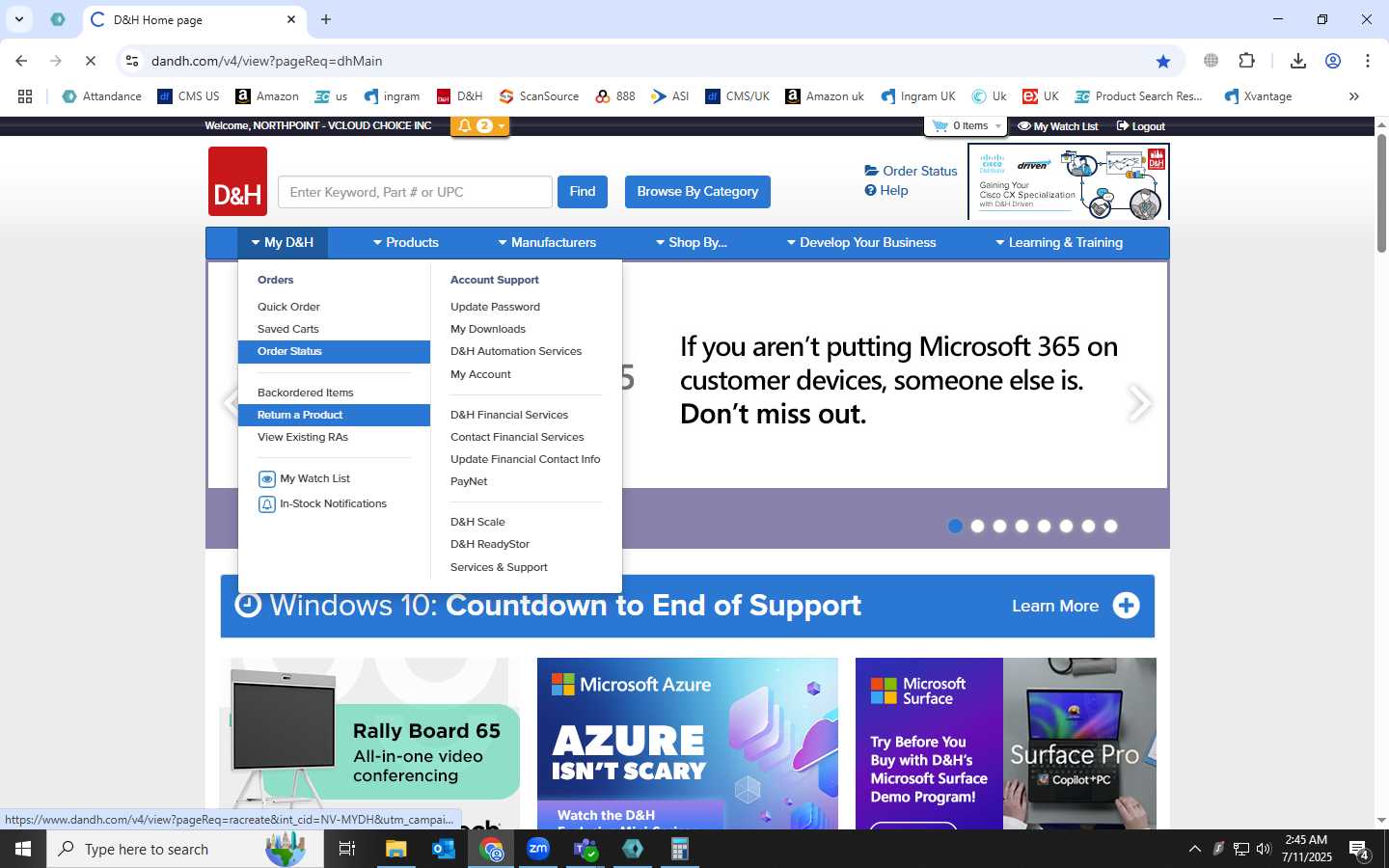The height and width of the screenshot is (868, 1389).
Task: Open a new browser tab
Action: (x=326, y=19)
